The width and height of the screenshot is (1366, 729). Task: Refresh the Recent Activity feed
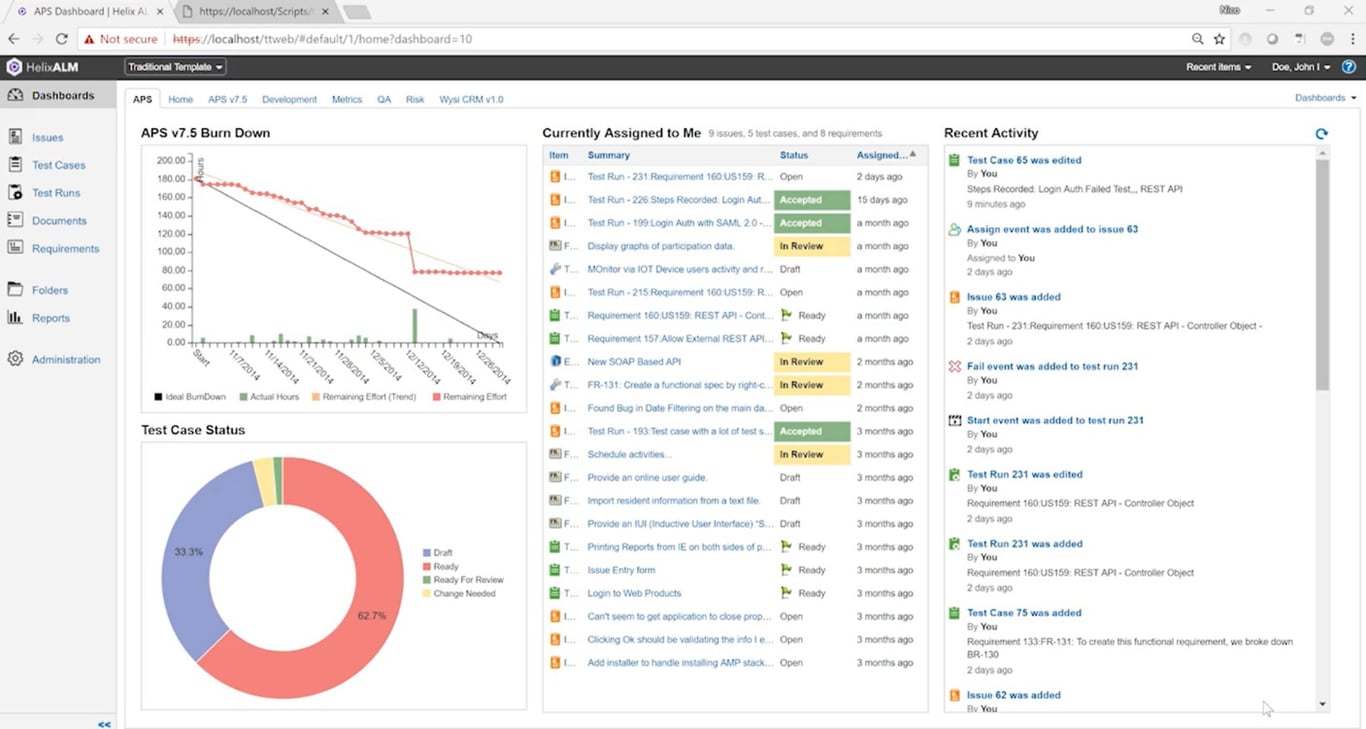point(1321,132)
